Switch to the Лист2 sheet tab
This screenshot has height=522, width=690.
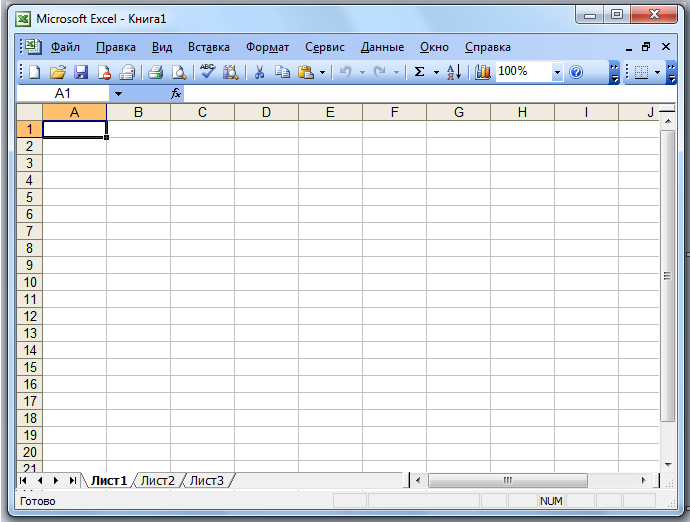(158, 480)
